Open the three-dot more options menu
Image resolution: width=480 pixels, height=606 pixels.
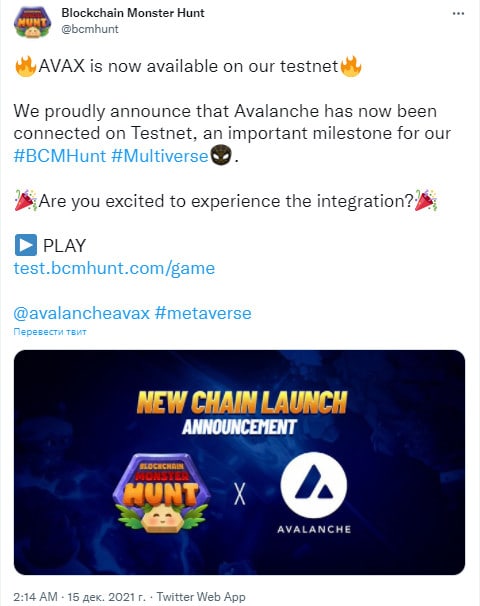[x=458, y=14]
